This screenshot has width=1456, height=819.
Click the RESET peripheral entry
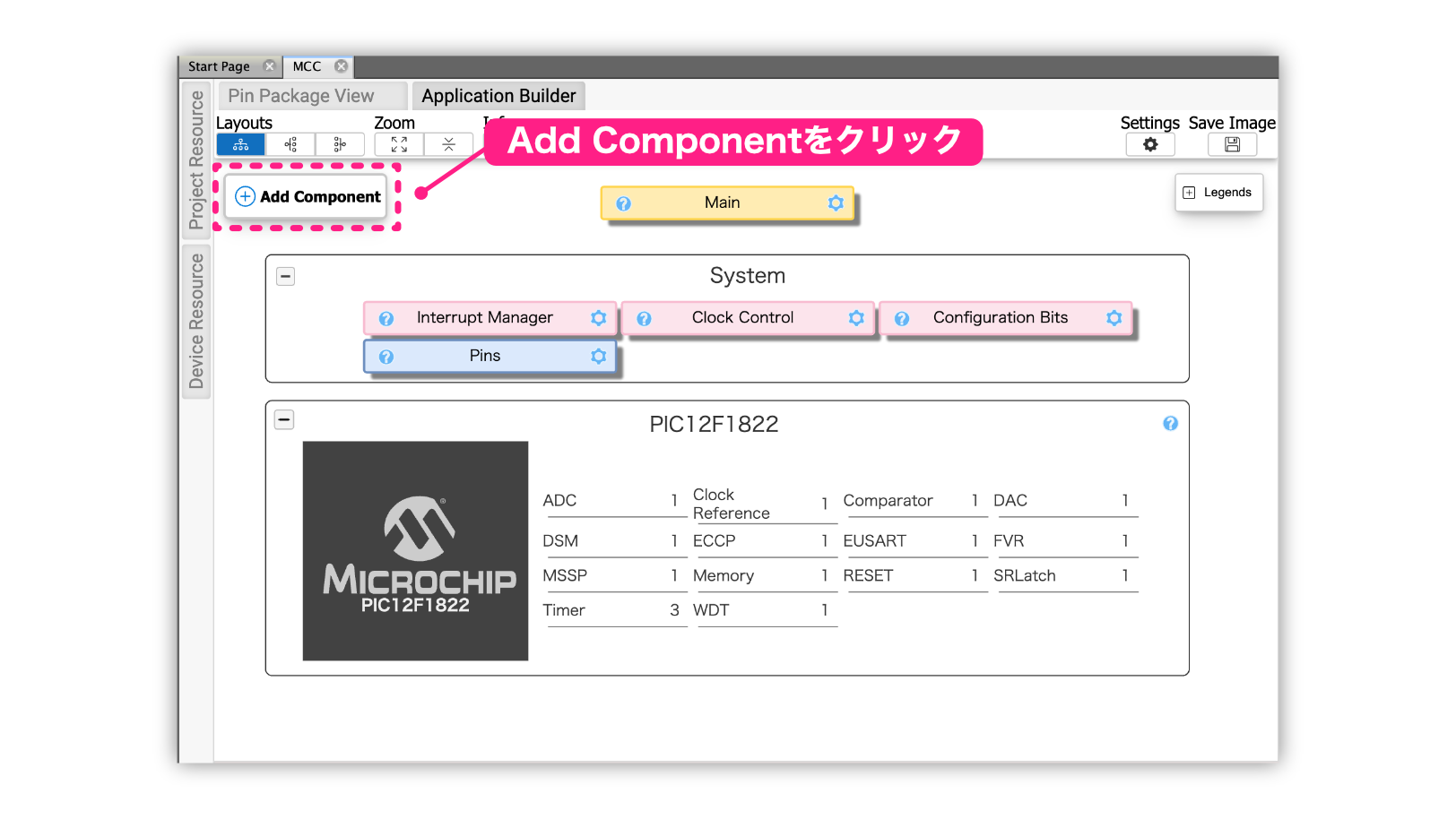coord(914,576)
